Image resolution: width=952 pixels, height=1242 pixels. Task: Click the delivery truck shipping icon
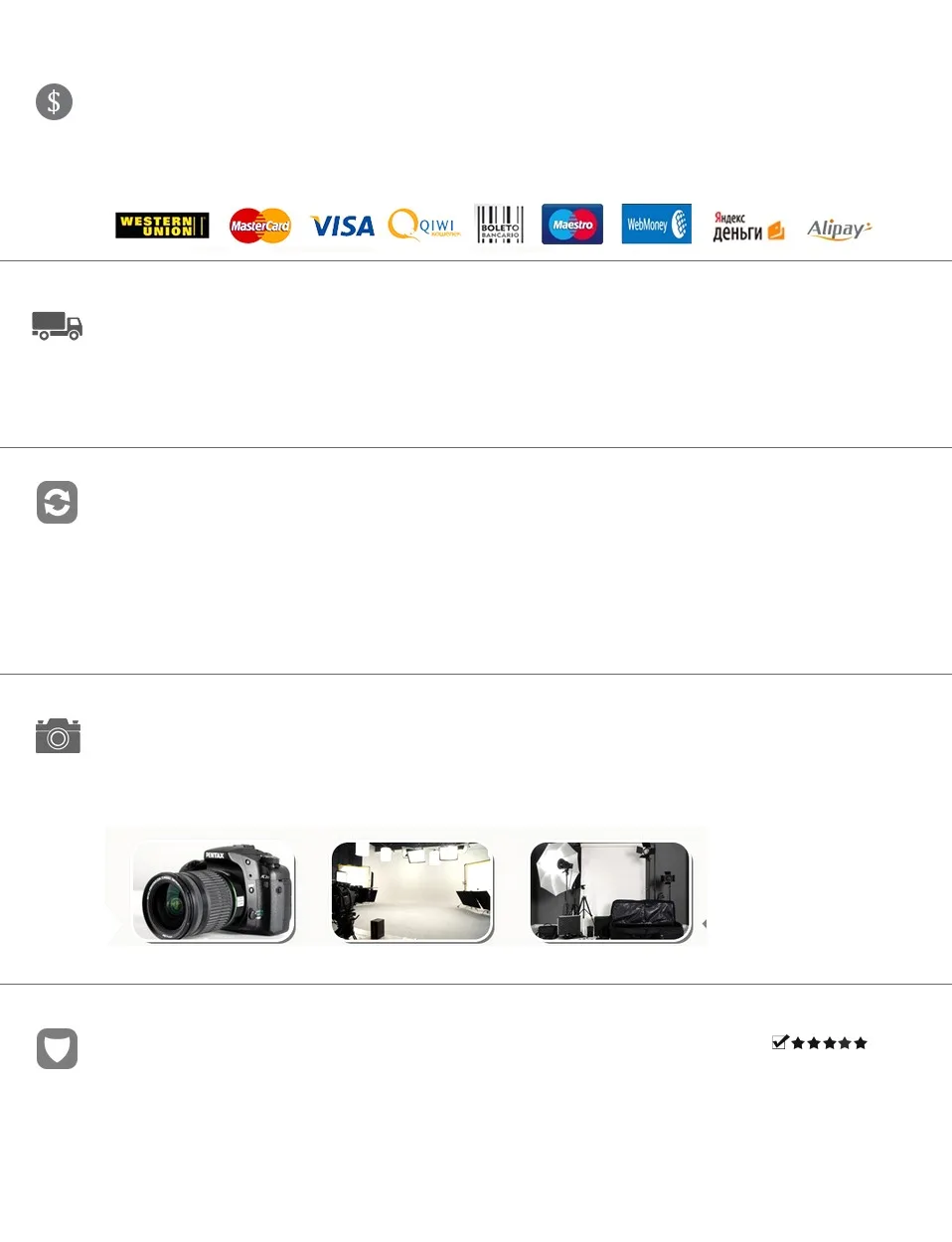tap(57, 326)
